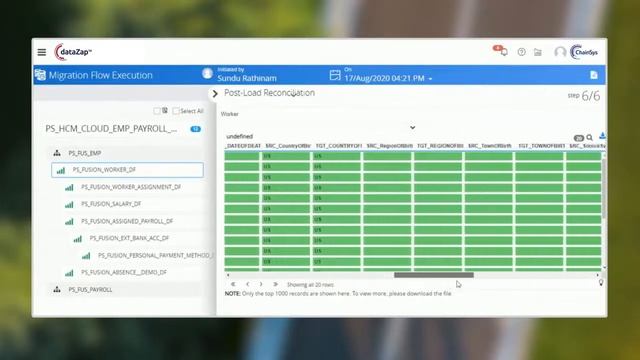The image size is (640, 360).
Task: Click the bar icon beside PS_FUSION_WORKER_ASSIGNMENT_DF
Action: (x=69, y=187)
